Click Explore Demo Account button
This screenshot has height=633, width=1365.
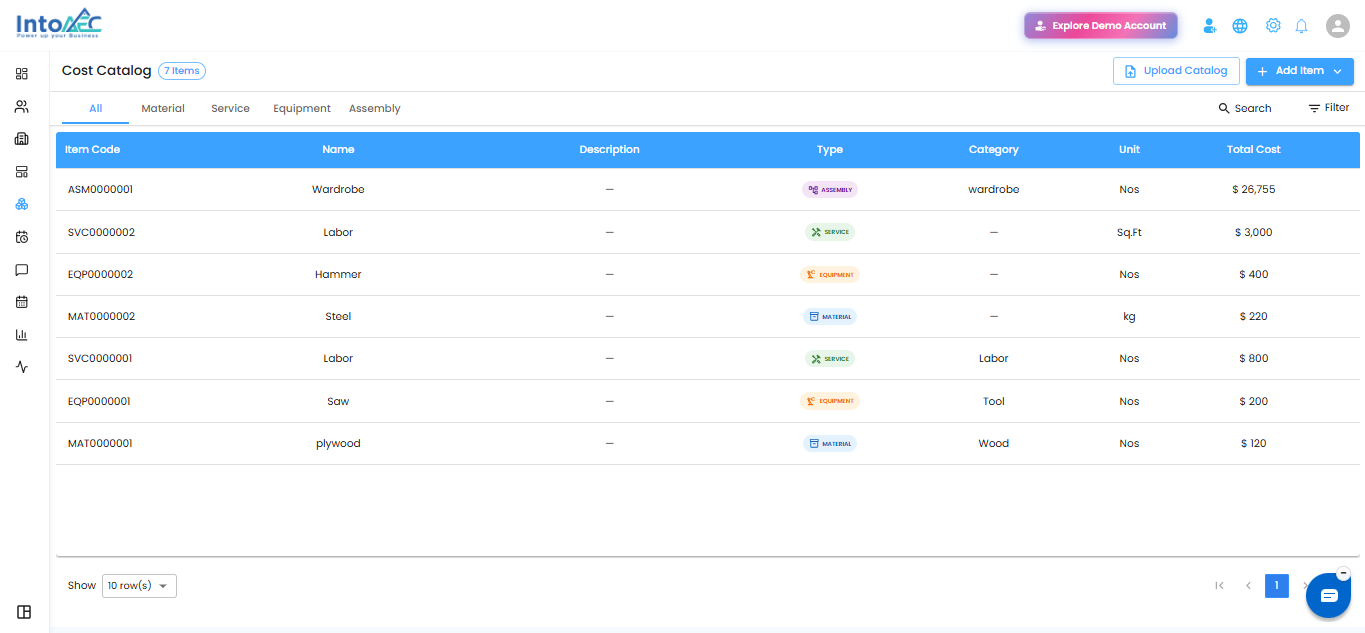point(1101,26)
